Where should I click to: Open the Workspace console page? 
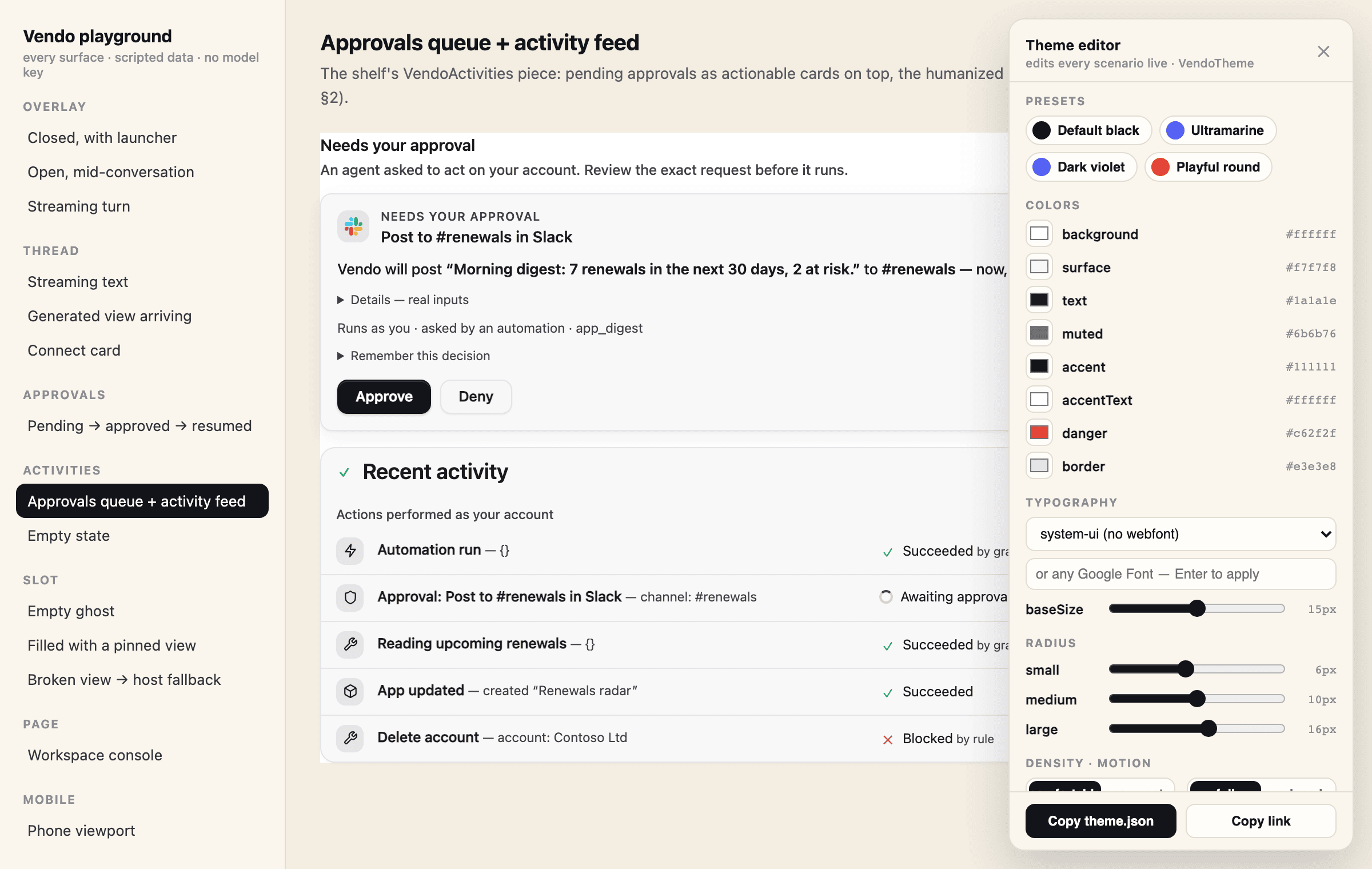point(142,755)
